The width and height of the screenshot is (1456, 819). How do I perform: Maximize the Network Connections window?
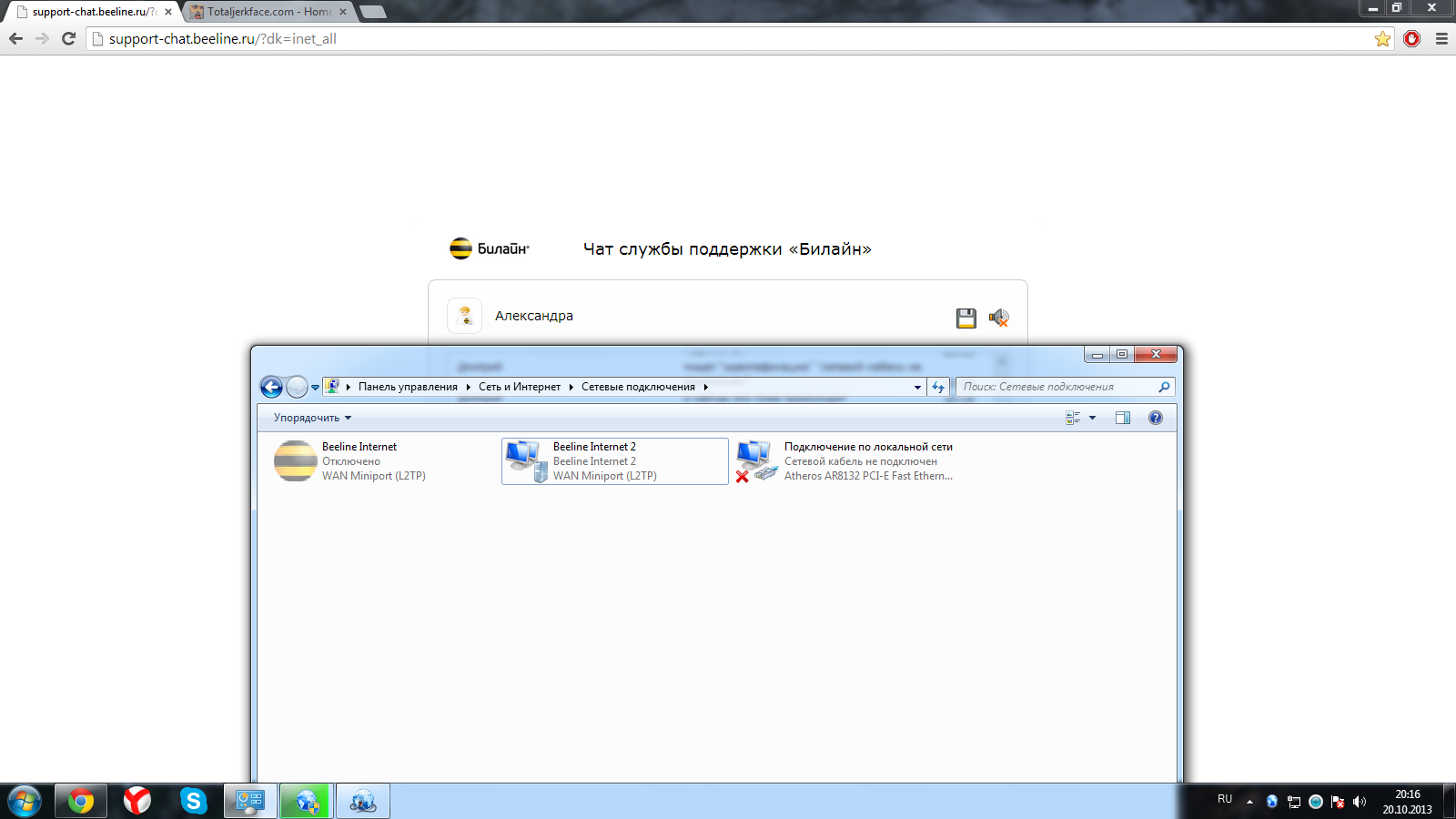point(1122,354)
